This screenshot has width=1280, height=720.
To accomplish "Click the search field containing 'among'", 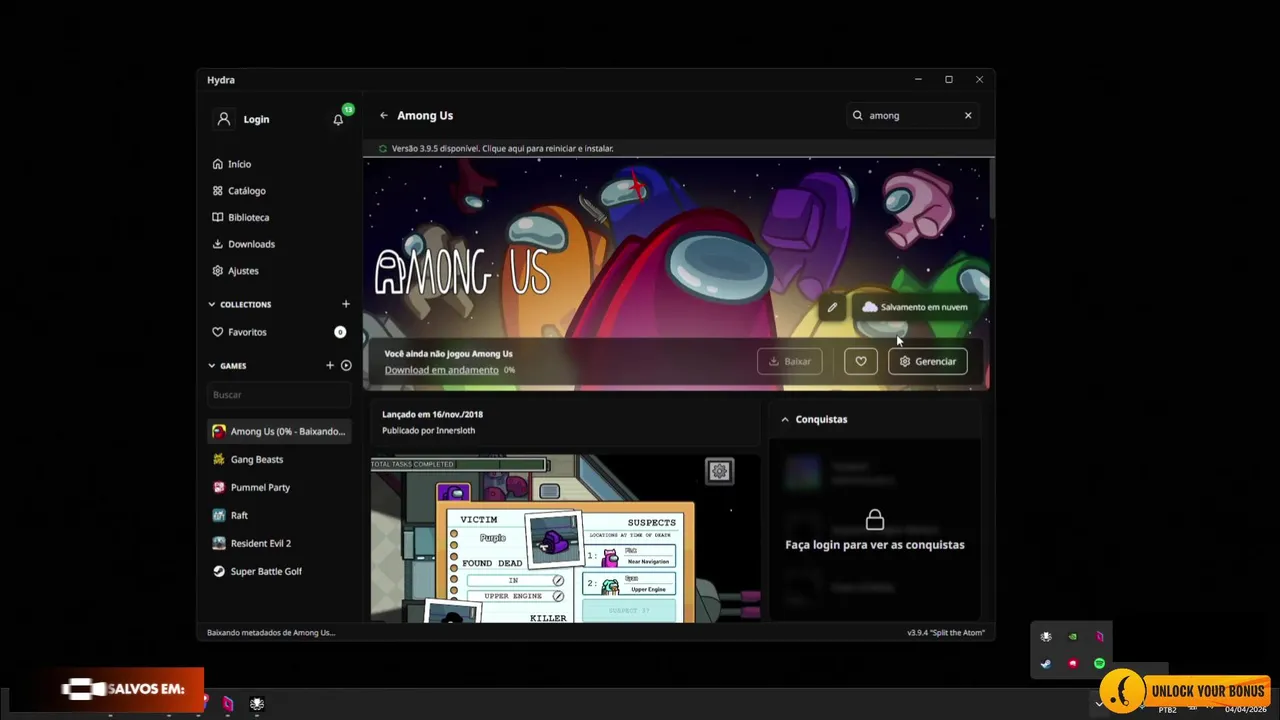I will (x=912, y=116).
